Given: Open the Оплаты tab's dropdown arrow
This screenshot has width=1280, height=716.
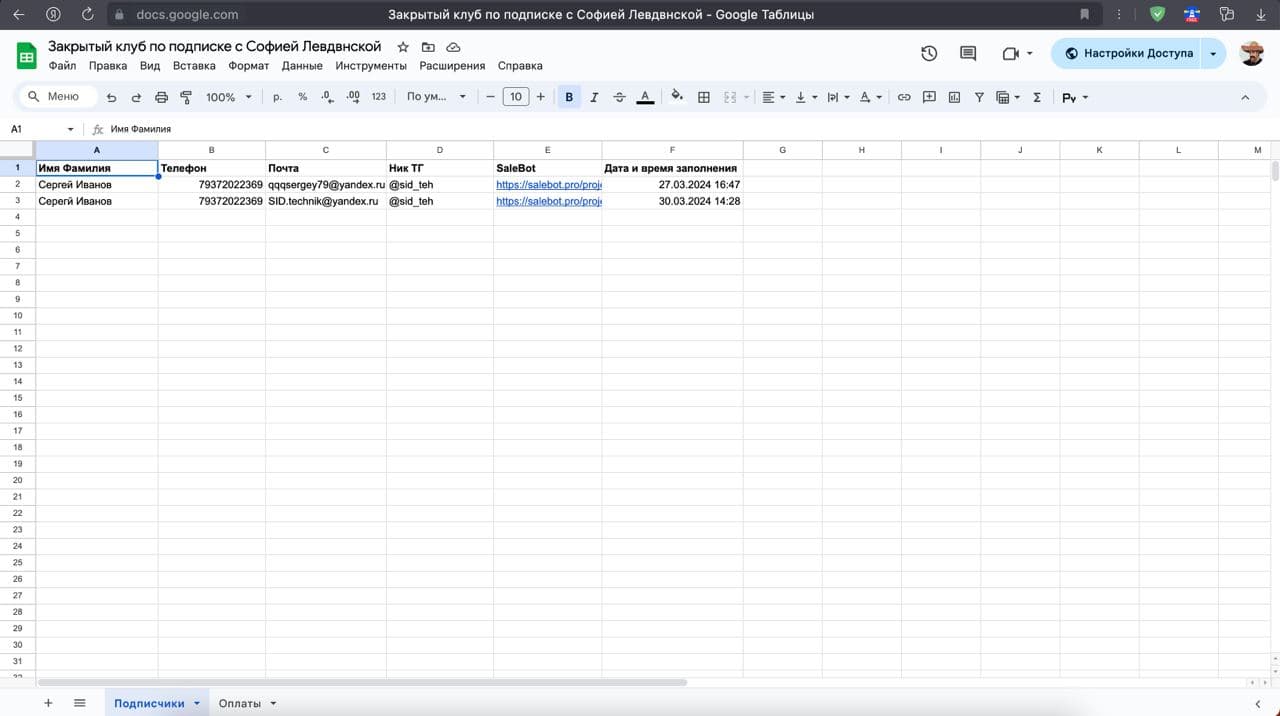Looking at the screenshot, I should [x=273, y=704].
